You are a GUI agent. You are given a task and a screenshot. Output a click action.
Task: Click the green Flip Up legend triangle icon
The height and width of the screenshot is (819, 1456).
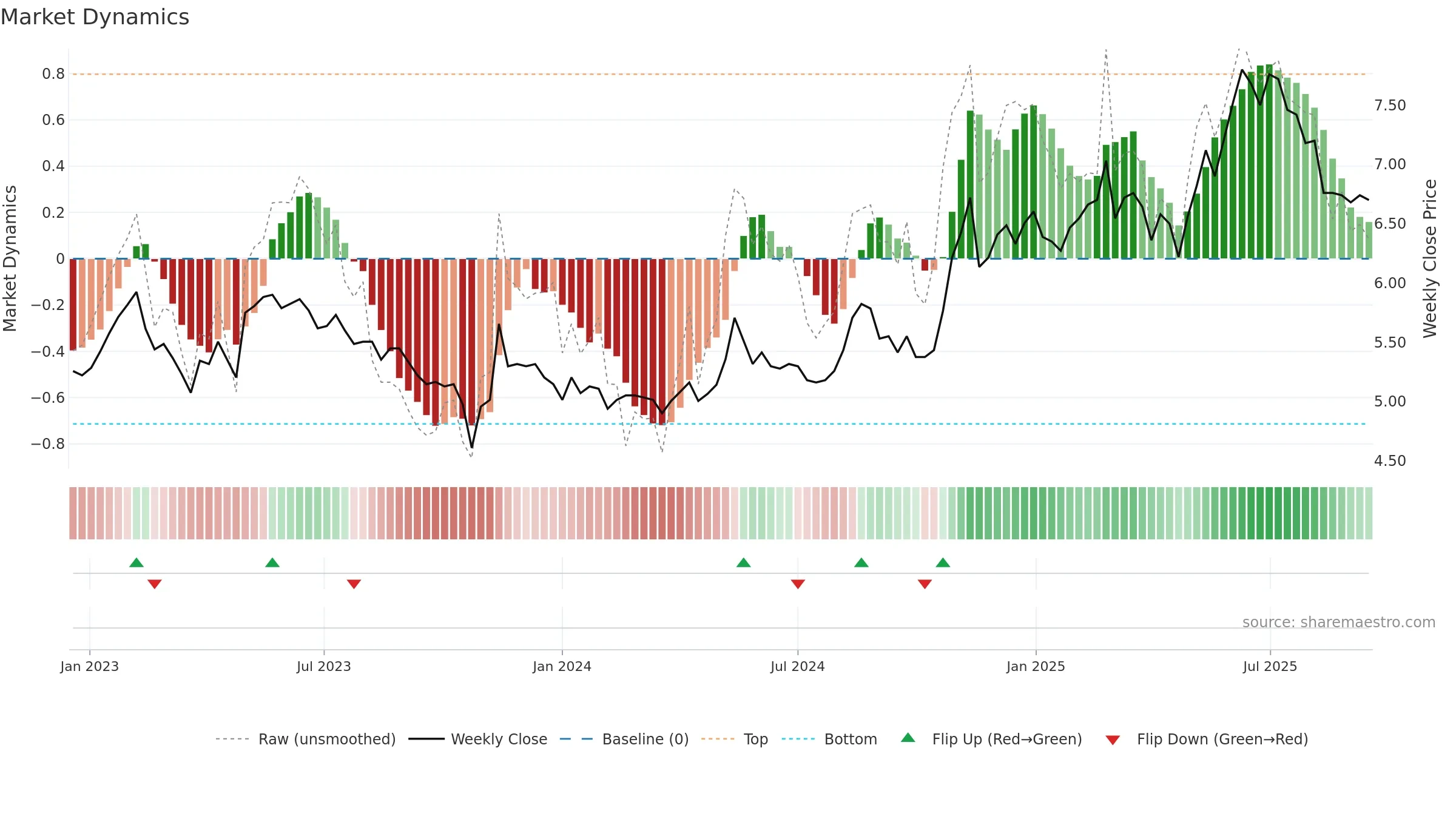(908, 738)
